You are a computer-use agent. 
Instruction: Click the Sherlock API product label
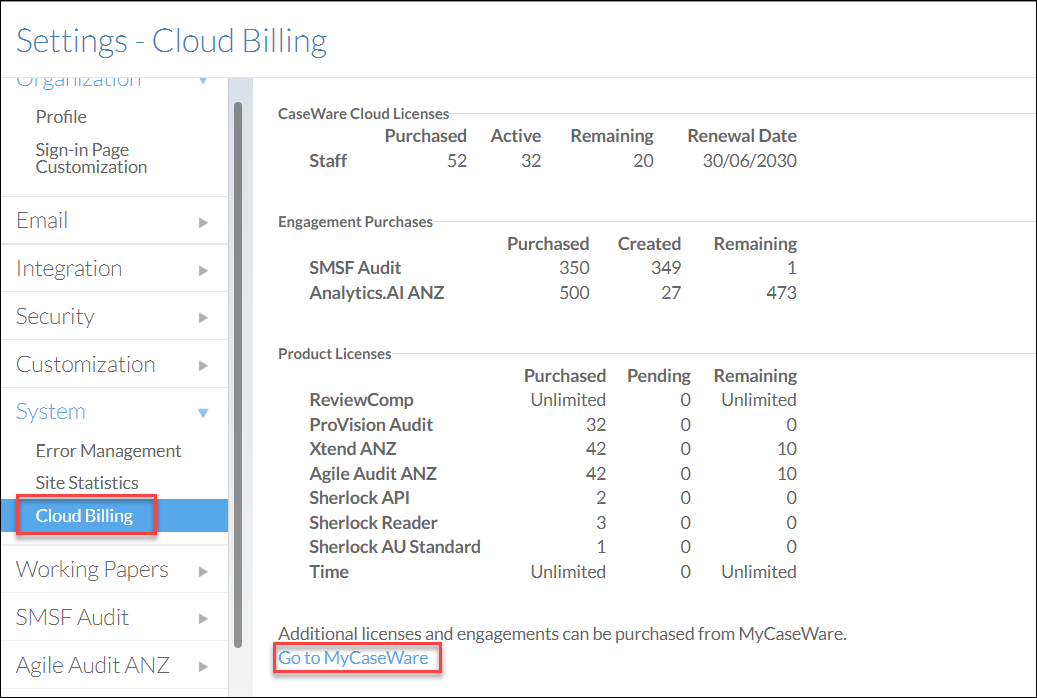[359, 498]
